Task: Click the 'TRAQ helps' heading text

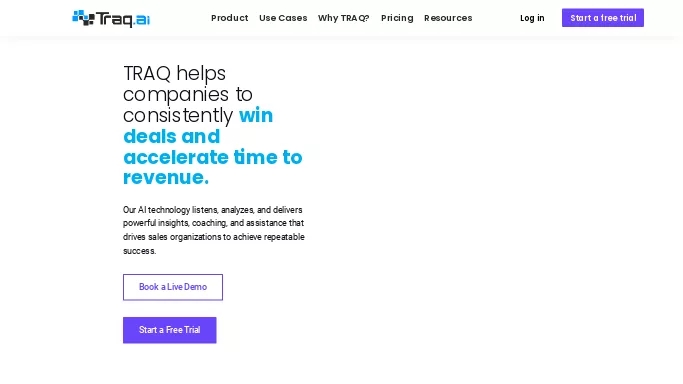Action: click(x=174, y=73)
